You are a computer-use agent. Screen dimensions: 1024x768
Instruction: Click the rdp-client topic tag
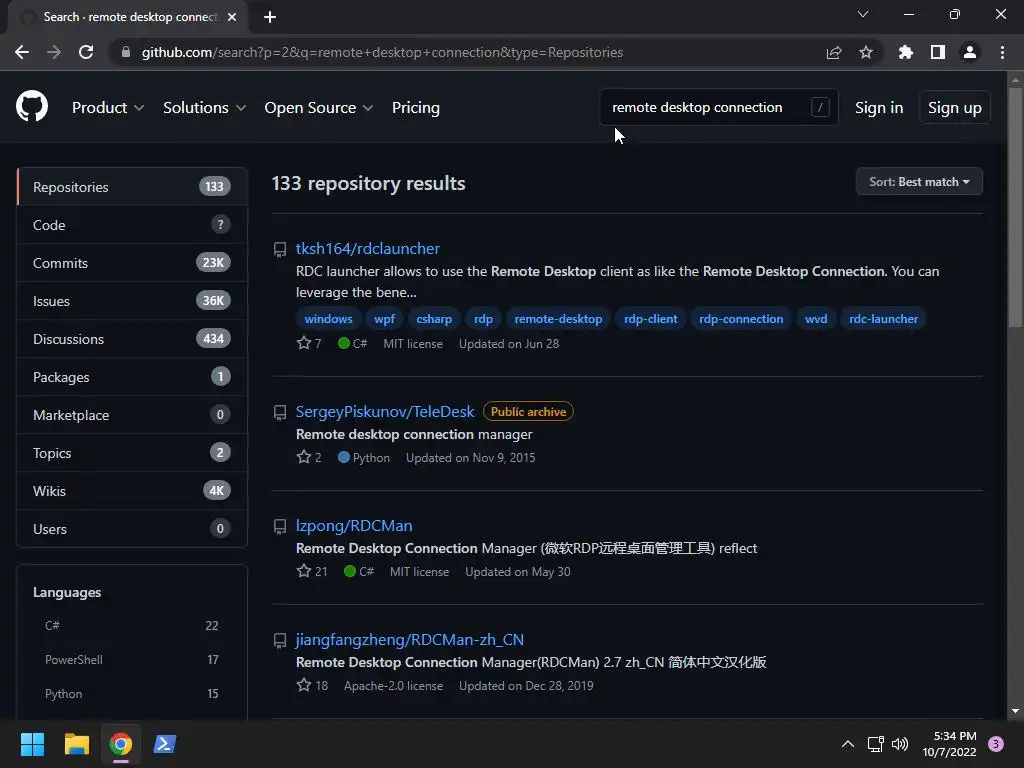click(650, 319)
